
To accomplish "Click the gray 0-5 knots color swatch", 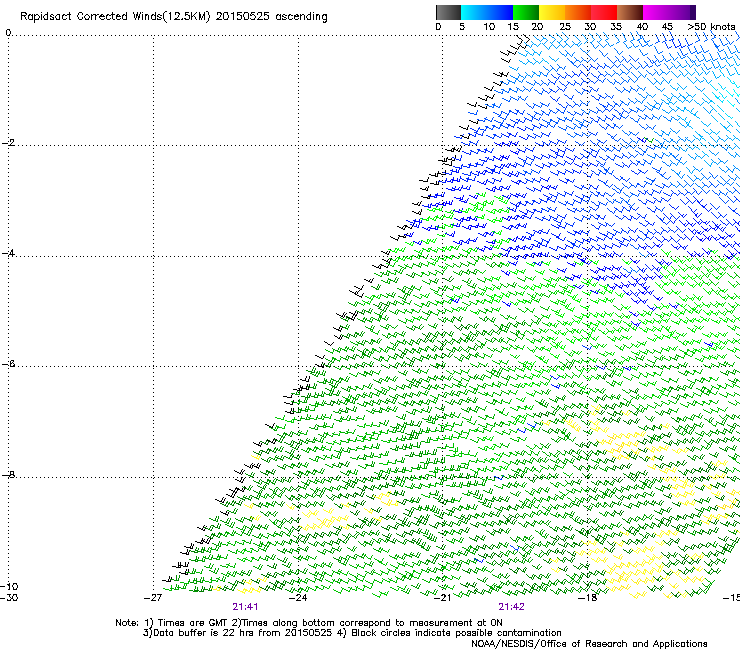I will tap(448, 12).
